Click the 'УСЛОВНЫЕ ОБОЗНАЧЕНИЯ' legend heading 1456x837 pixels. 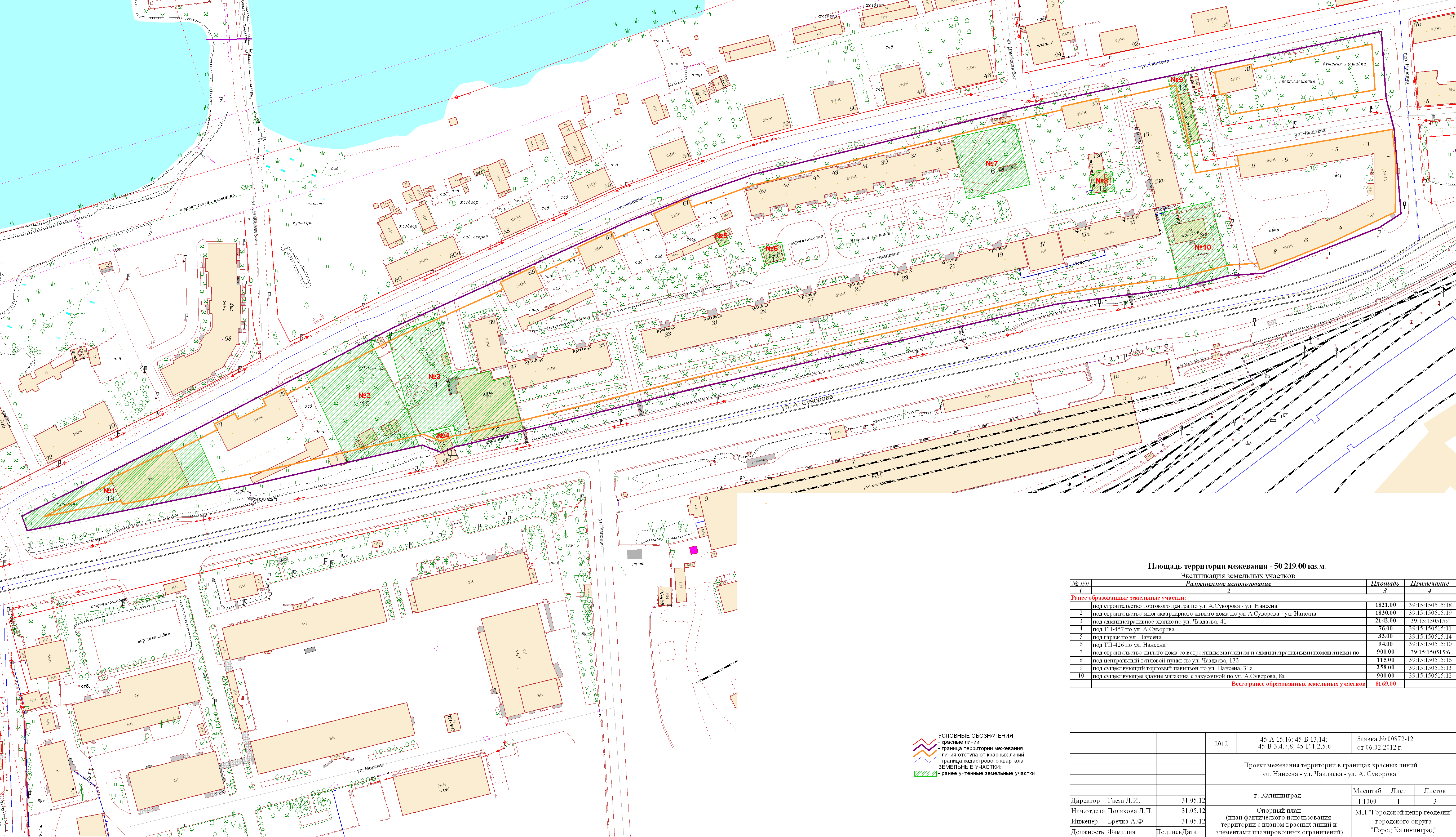point(976,736)
